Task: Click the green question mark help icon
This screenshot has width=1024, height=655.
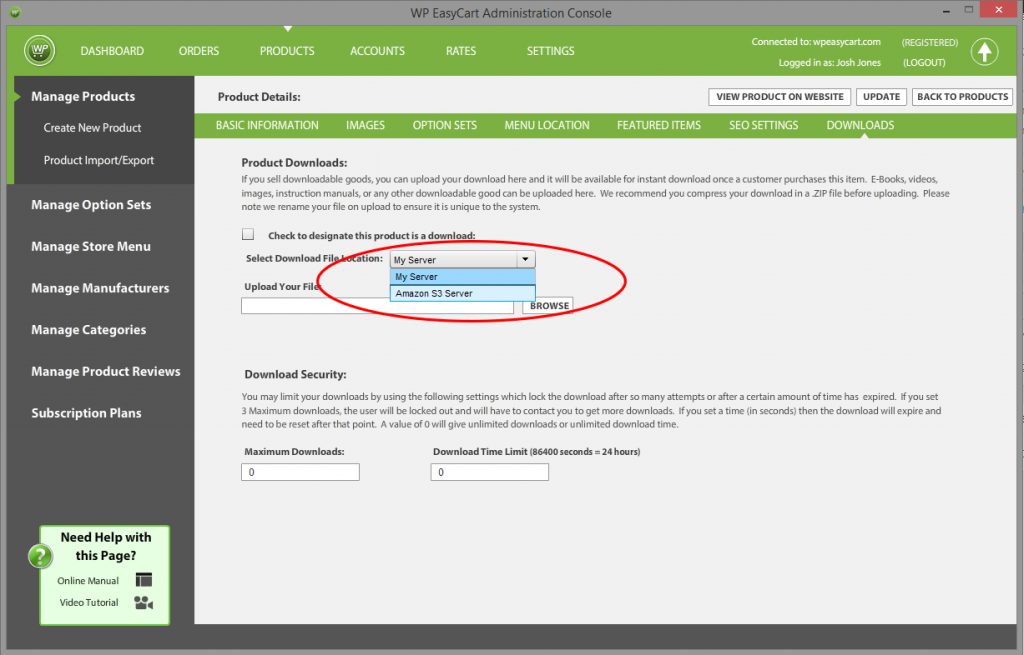Action: pos(40,556)
